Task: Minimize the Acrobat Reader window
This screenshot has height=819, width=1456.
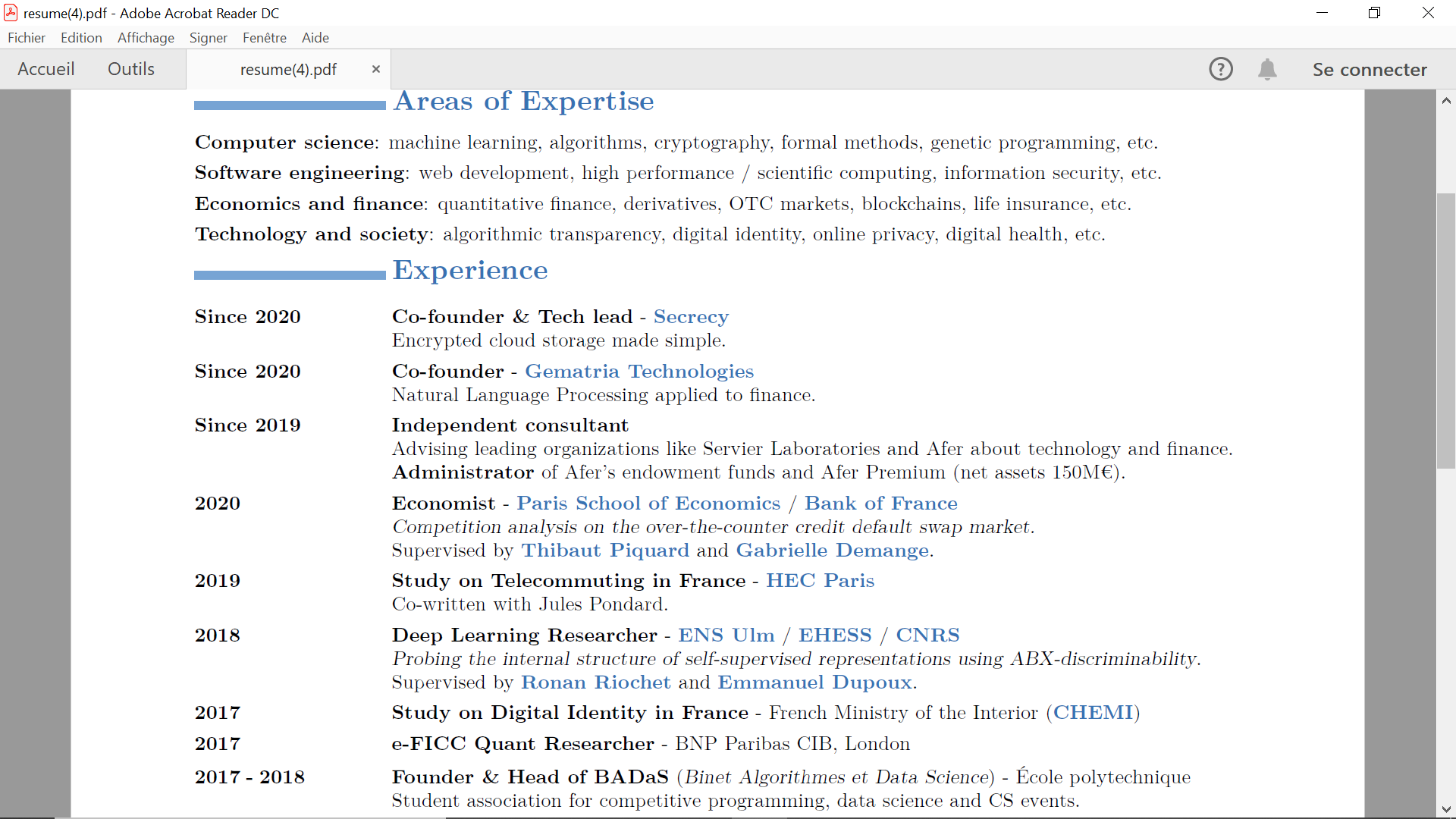Action: 1322,13
